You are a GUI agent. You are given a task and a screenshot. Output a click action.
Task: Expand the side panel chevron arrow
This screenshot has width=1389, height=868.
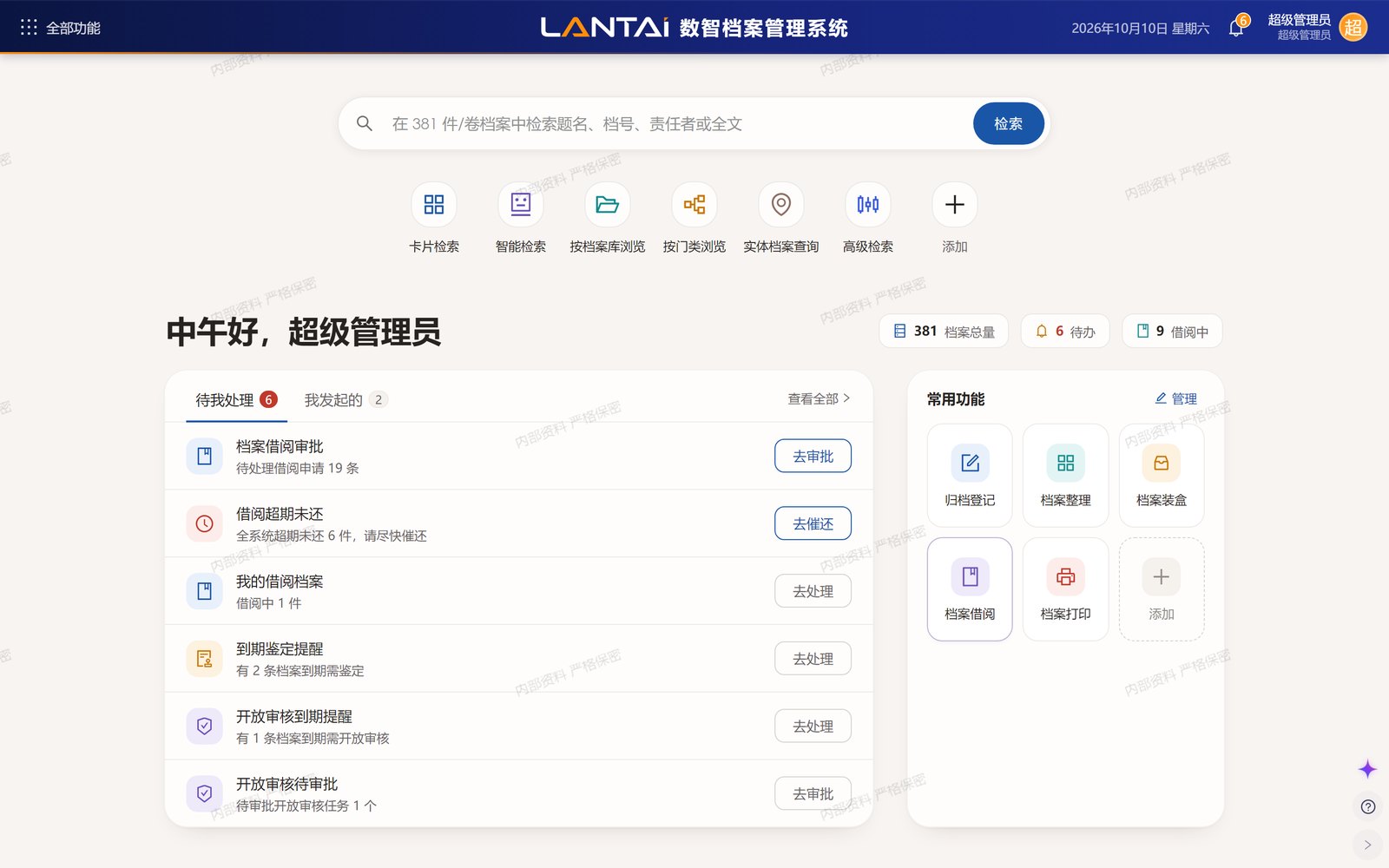point(1368,845)
